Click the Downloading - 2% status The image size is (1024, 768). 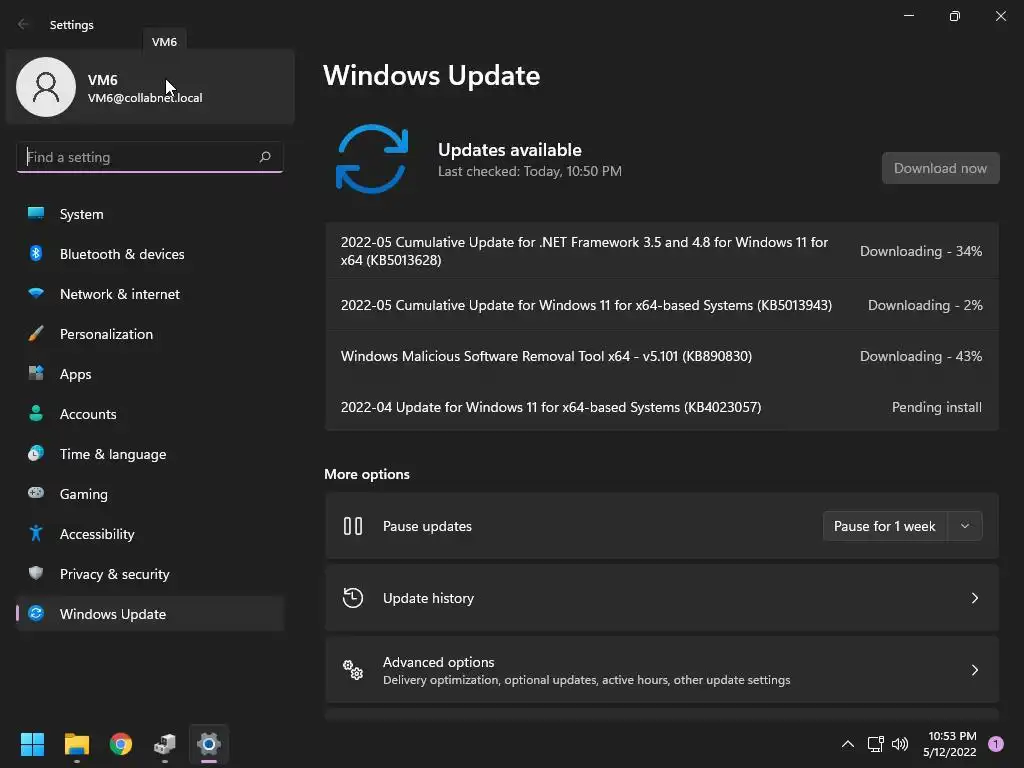click(x=925, y=305)
